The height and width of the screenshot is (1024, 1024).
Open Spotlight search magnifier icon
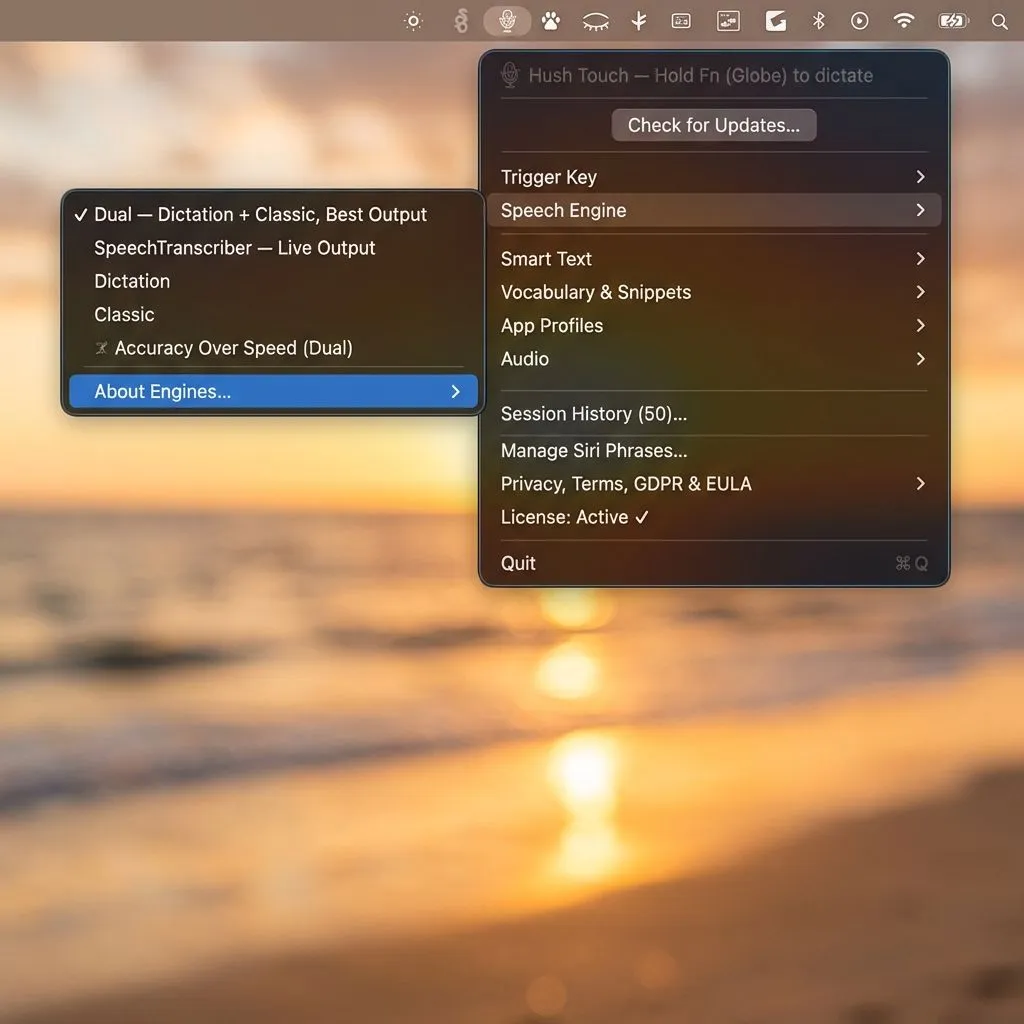(999, 21)
